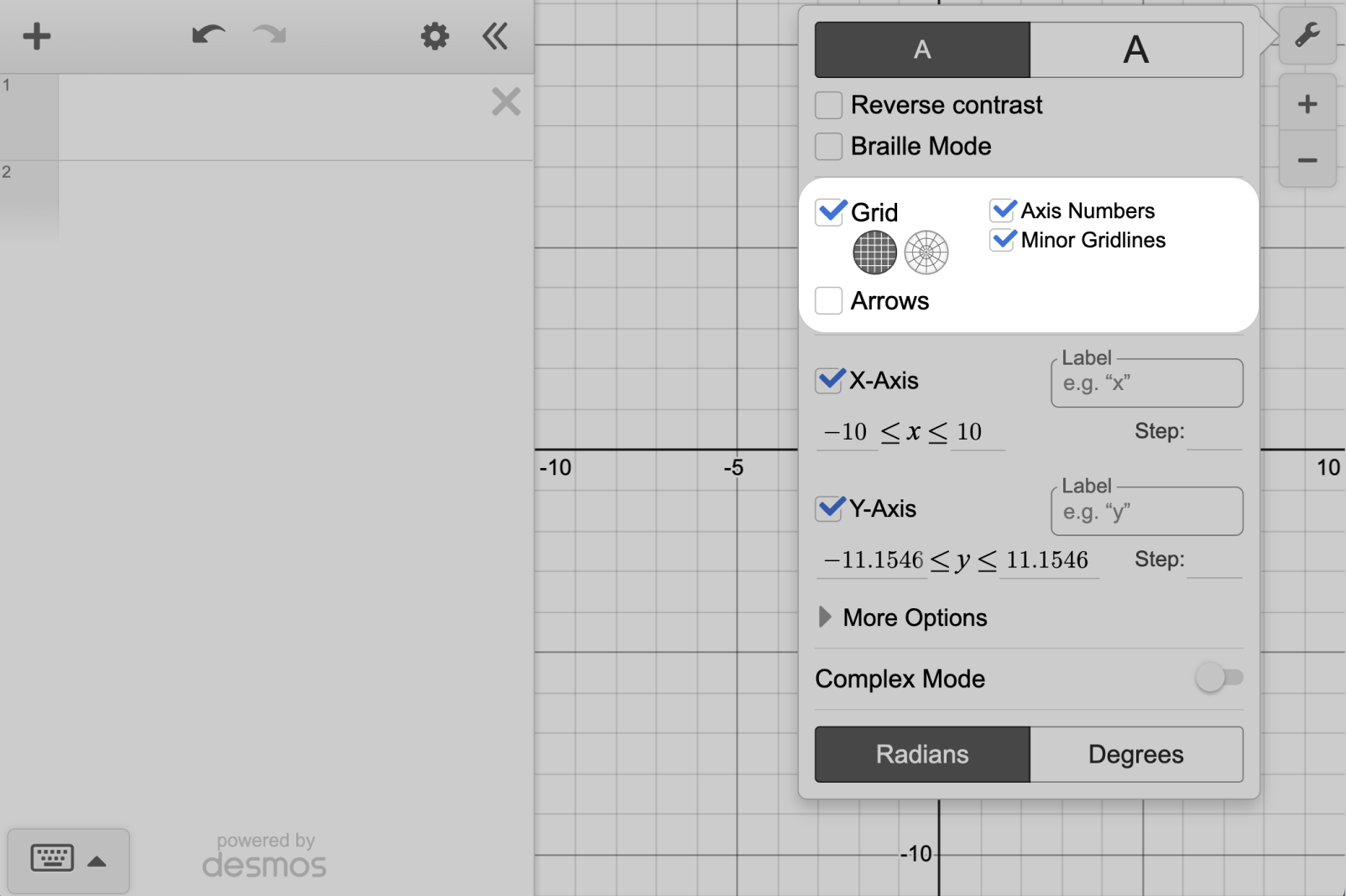Edit x maximum value 10
The height and width of the screenshot is (896, 1346).
978,432
